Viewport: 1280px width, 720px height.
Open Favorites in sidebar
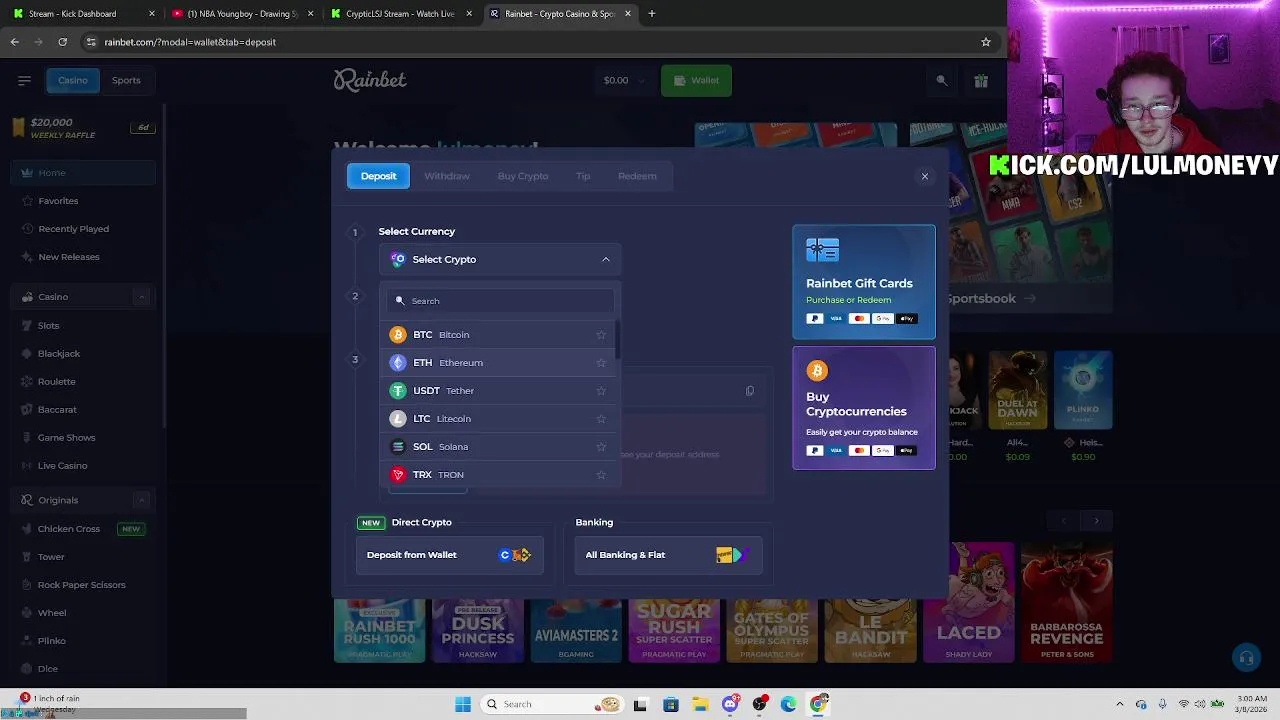point(83,201)
